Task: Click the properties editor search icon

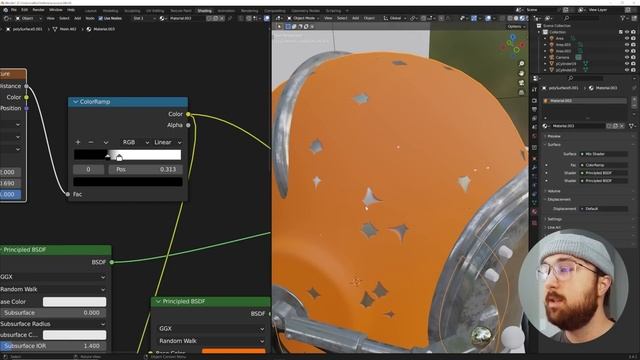Action: (x=571, y=78)
